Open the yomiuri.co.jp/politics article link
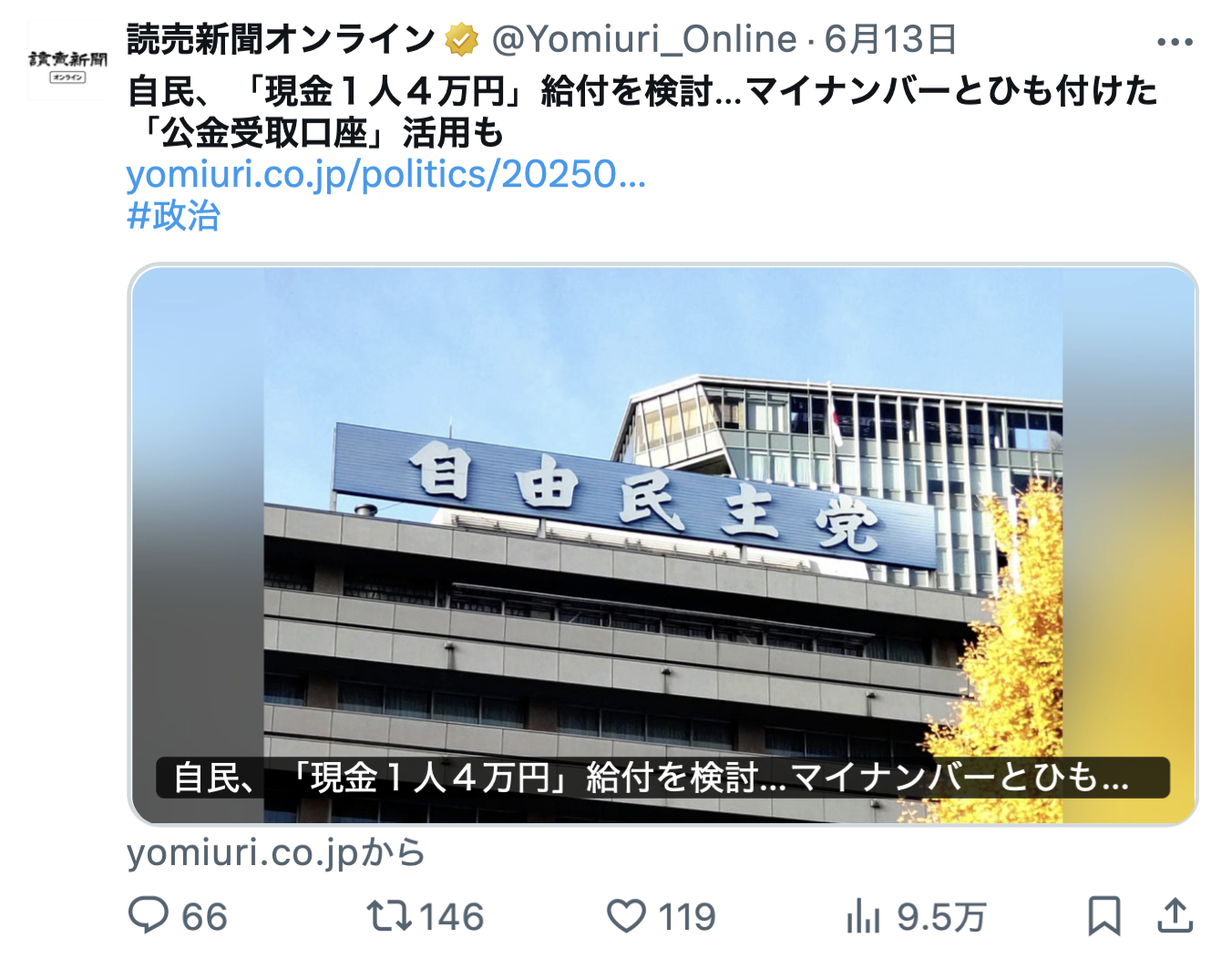 tap(386, 174)
